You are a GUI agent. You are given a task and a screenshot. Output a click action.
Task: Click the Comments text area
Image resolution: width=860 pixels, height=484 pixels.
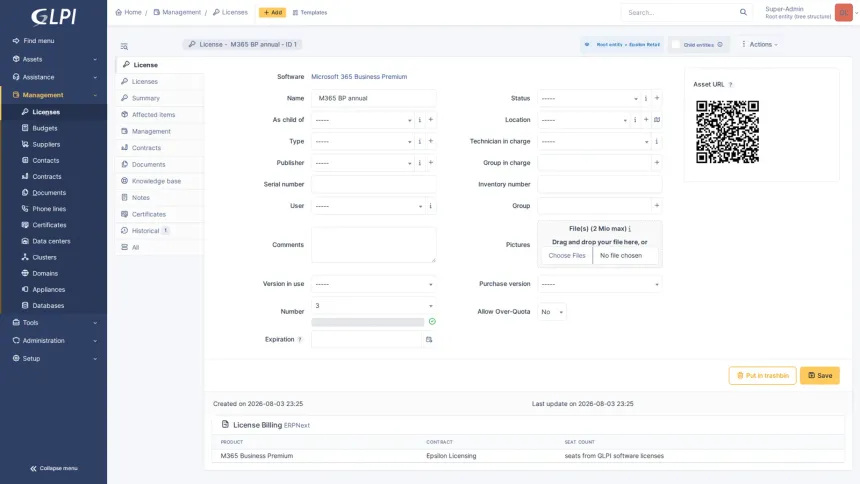coord(374,245)
